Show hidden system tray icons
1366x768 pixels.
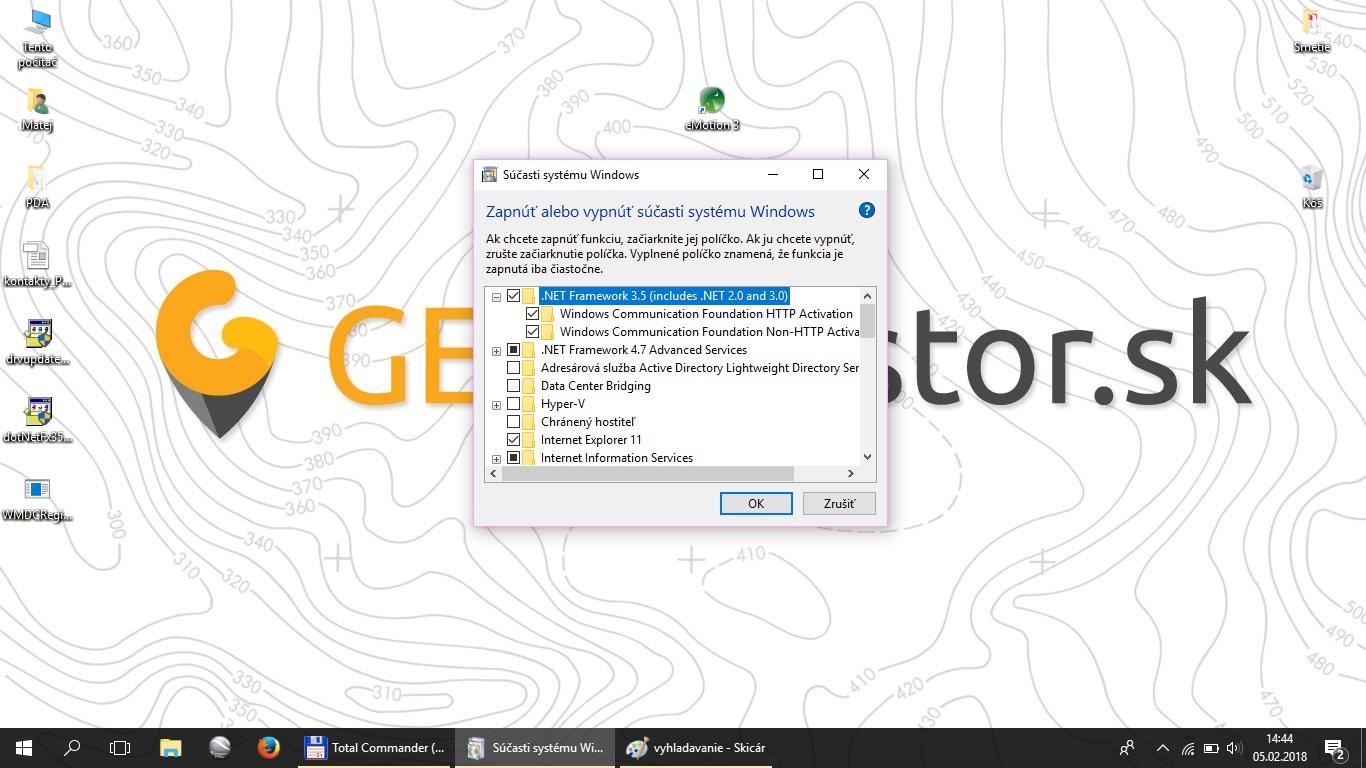(x=1162, y=747)
